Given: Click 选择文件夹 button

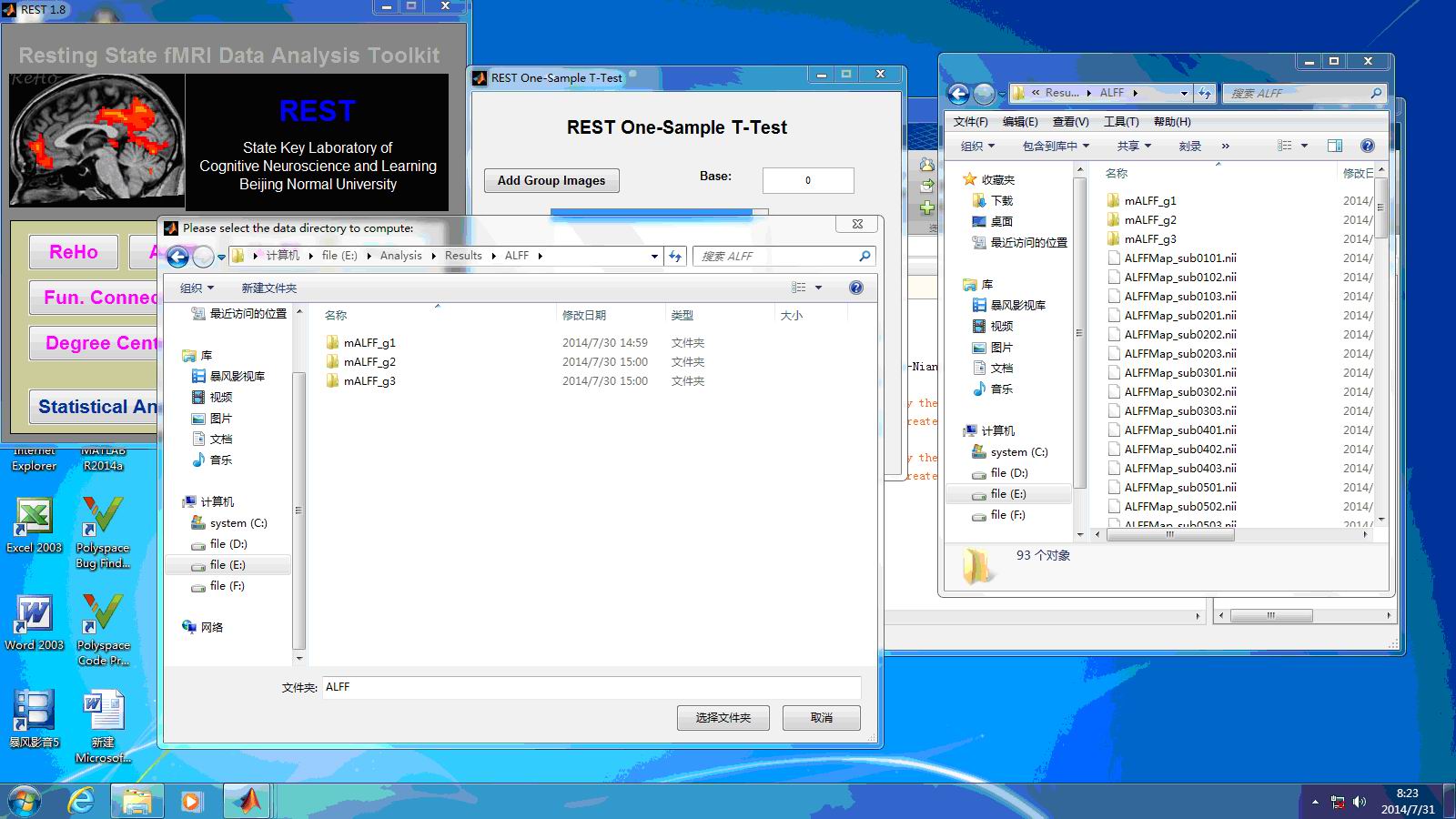Looking at the screenshot, I should coord(723,718).
